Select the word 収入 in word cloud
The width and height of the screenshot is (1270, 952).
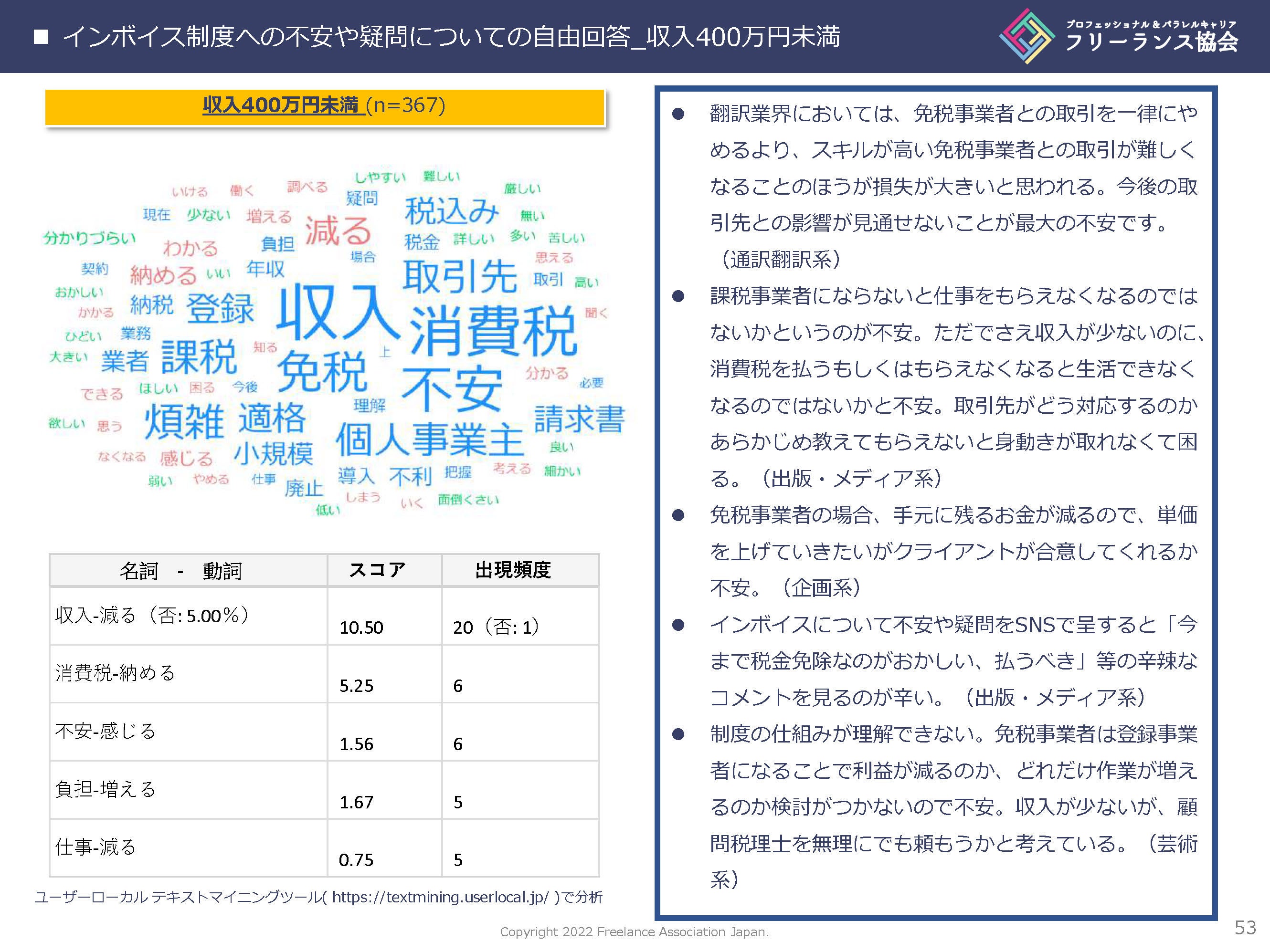click(x=338, y=314)
